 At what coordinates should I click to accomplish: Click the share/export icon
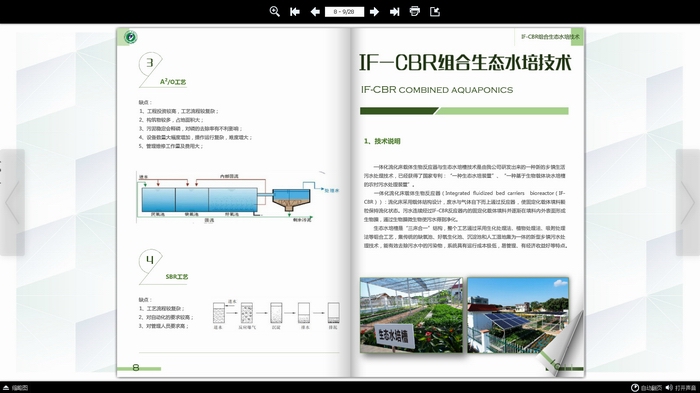coord(435,12)
